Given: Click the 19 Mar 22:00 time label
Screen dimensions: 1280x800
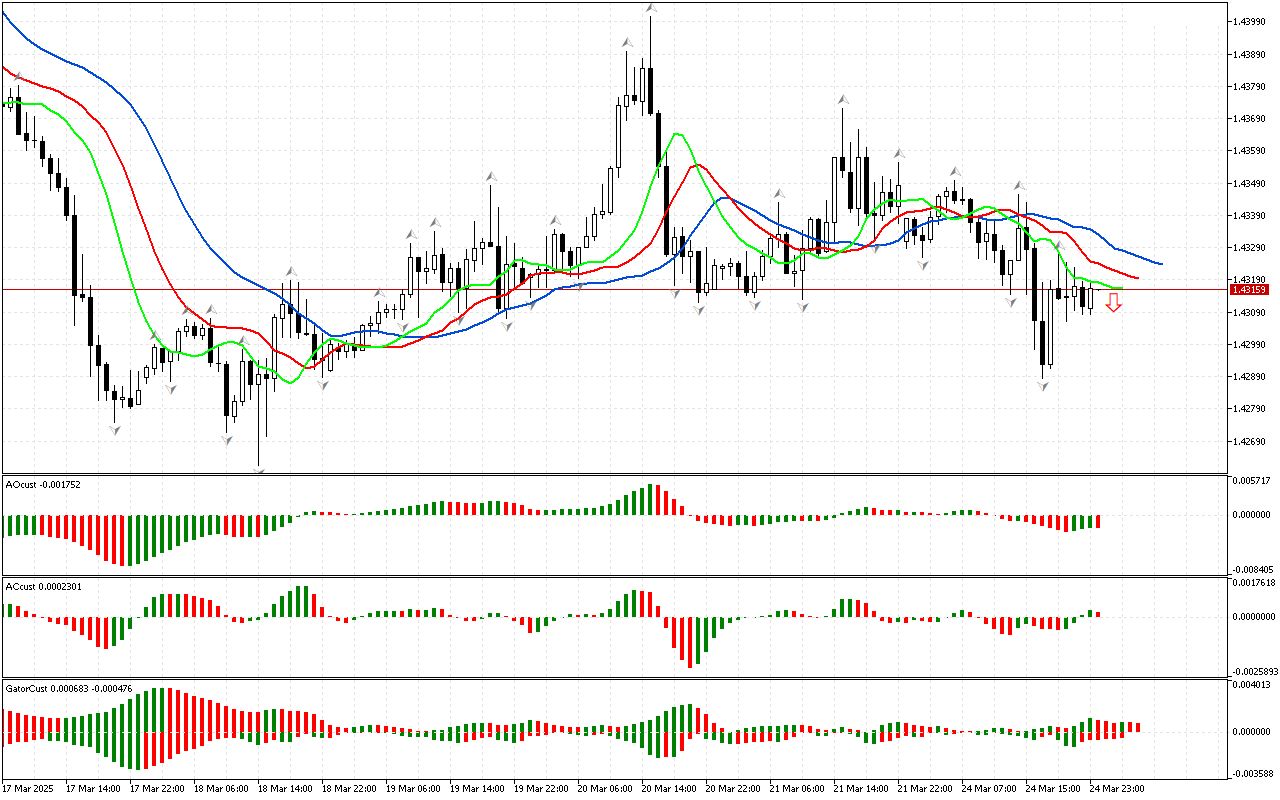Looking at the screenshot, I should point(541,788).
